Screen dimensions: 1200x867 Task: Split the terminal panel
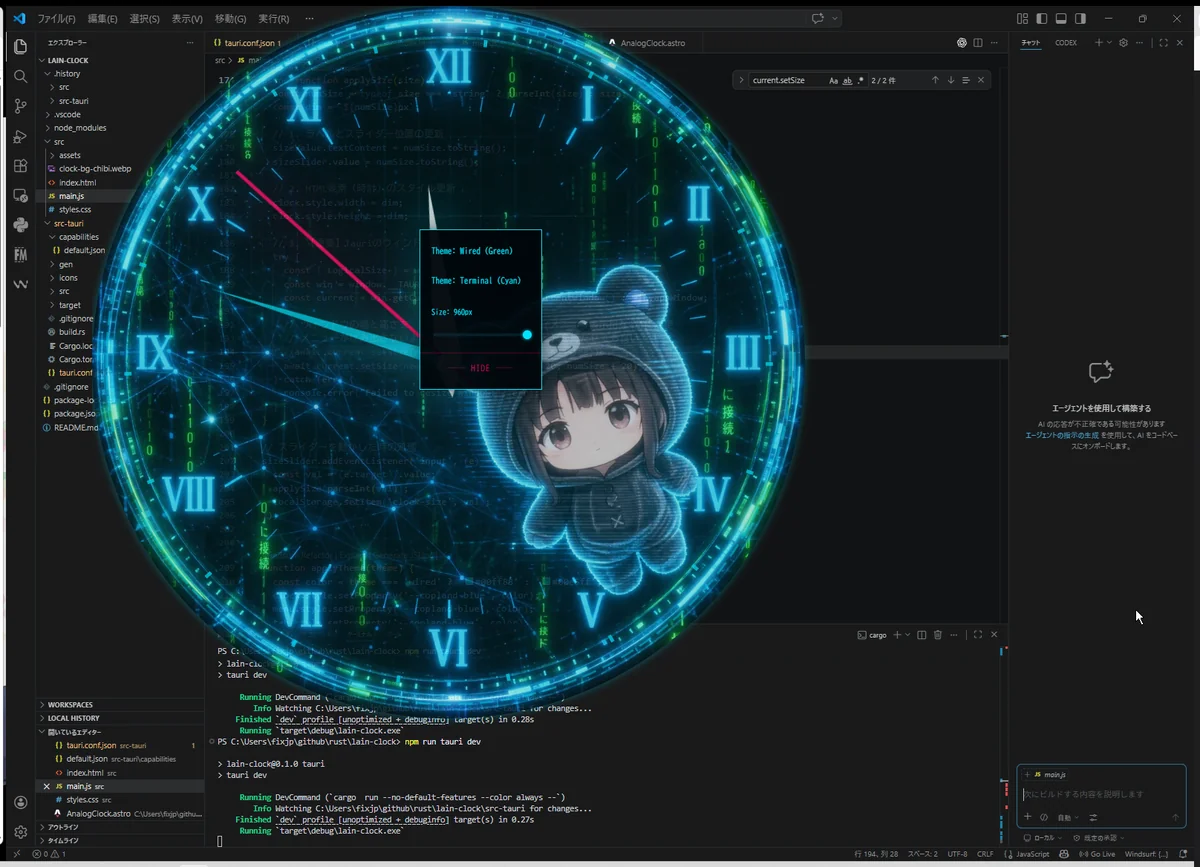(x=921, y=635)
